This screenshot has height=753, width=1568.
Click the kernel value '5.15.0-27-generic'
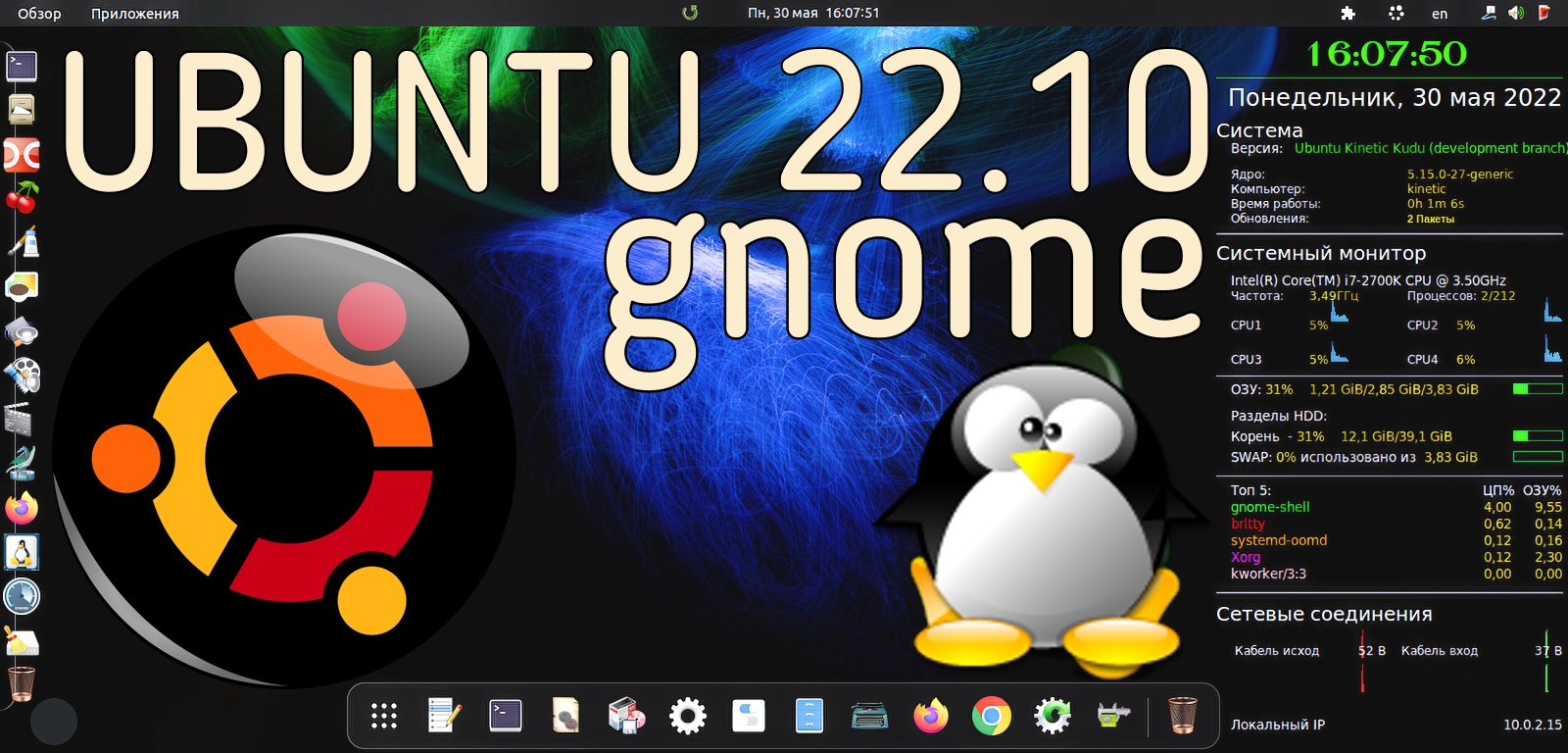tap(1460, 175)
